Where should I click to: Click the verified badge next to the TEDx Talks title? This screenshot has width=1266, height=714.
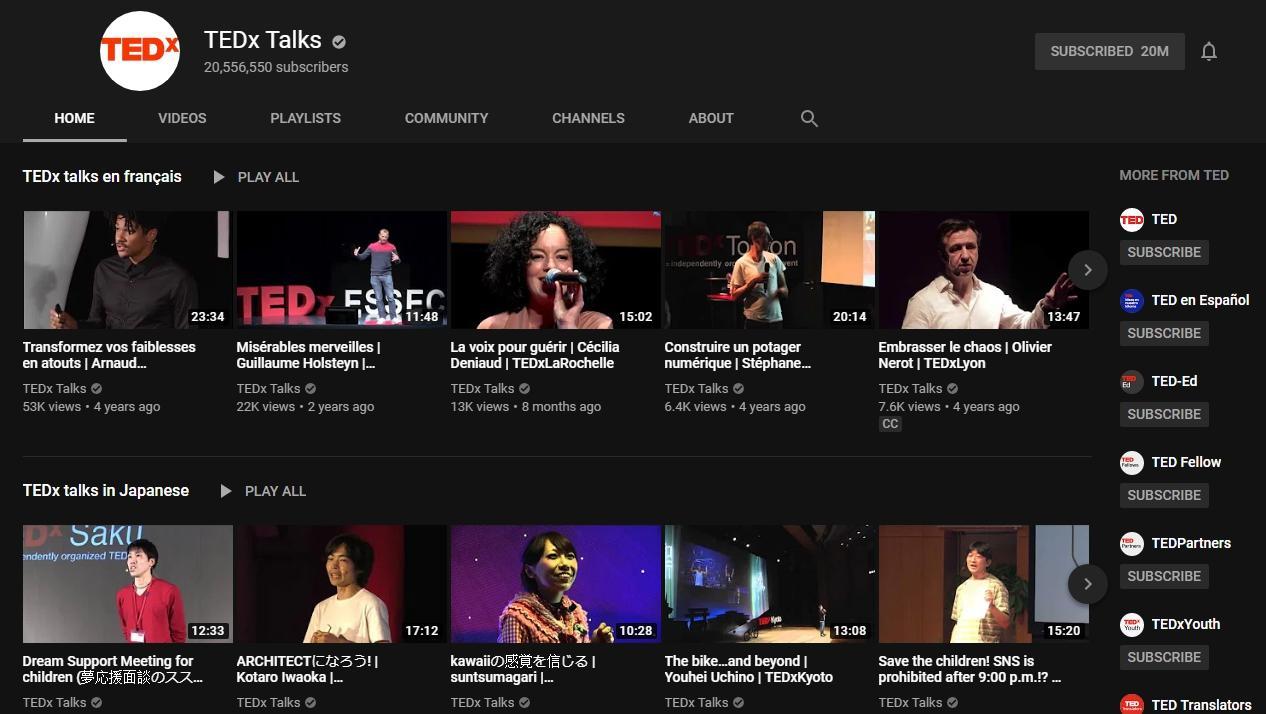[339, 42]
